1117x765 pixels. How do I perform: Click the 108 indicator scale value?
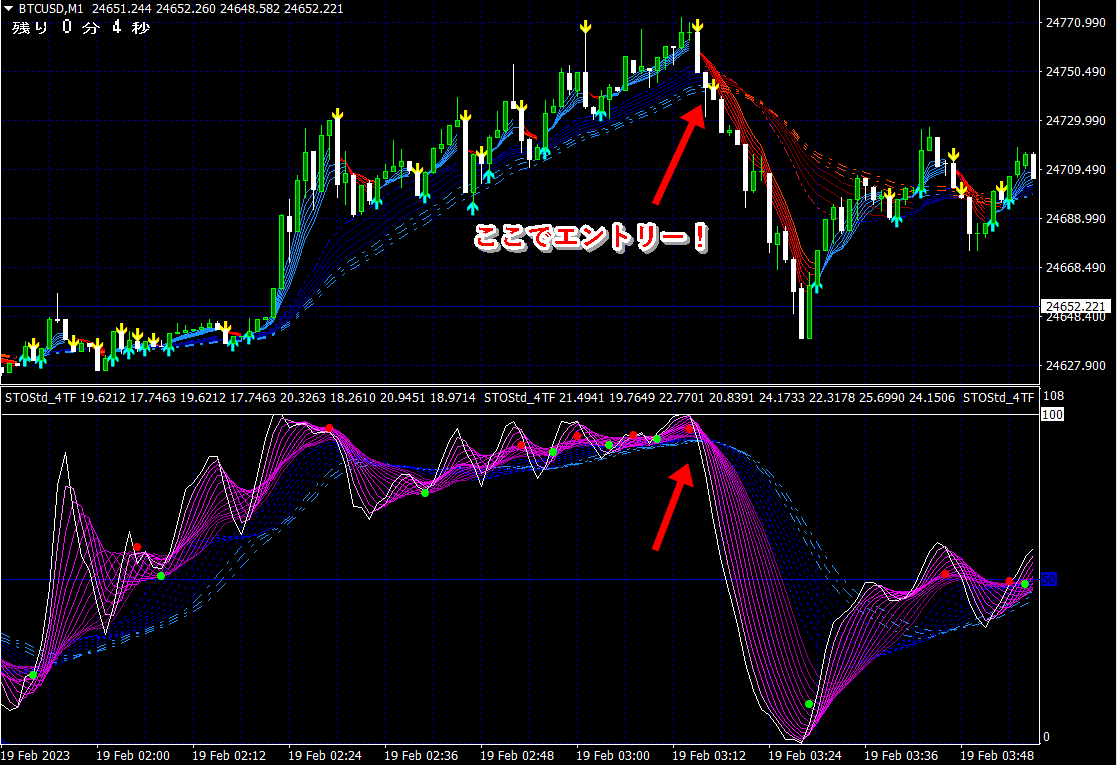click(x=1053, y=396)
